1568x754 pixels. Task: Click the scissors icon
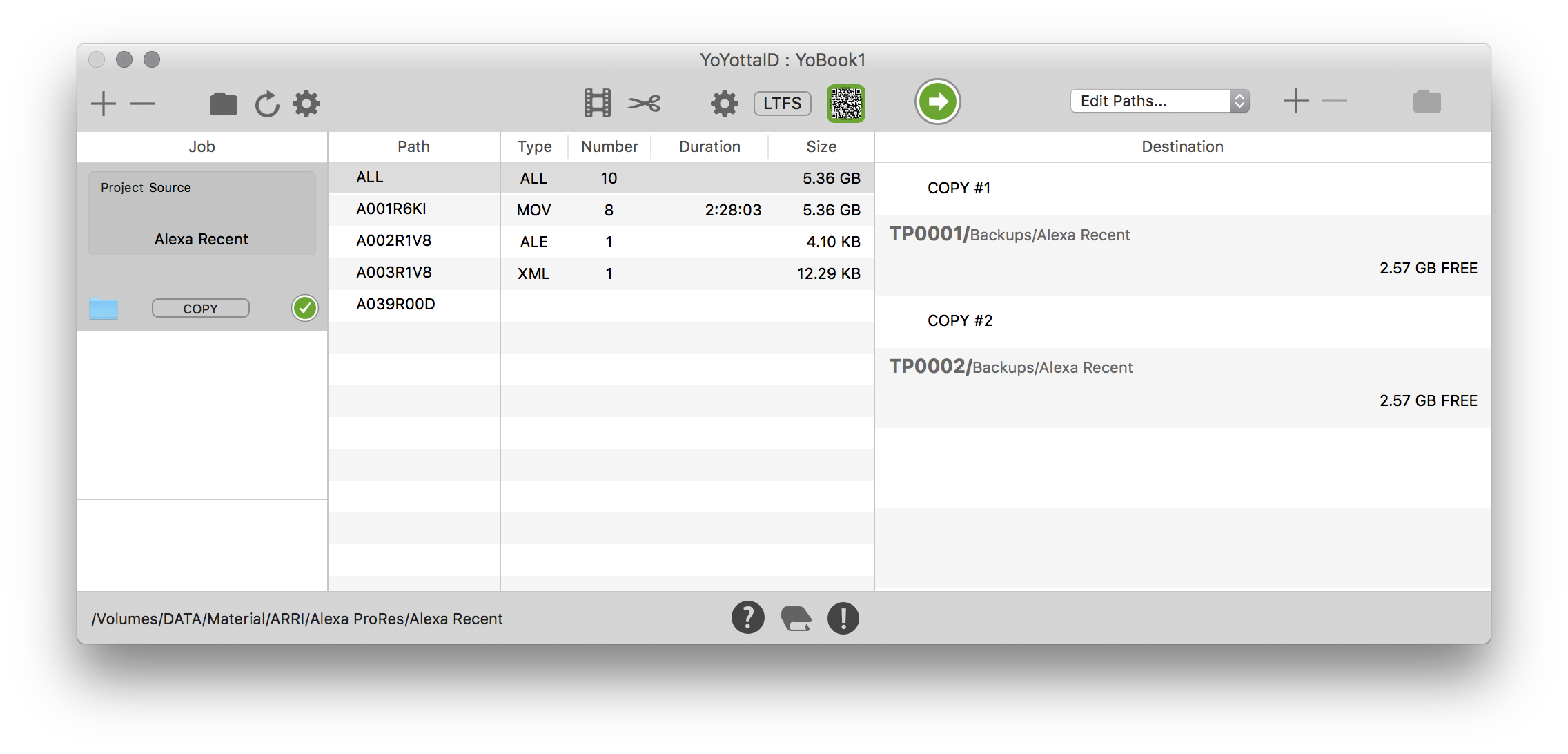click(x=644, y=104)
